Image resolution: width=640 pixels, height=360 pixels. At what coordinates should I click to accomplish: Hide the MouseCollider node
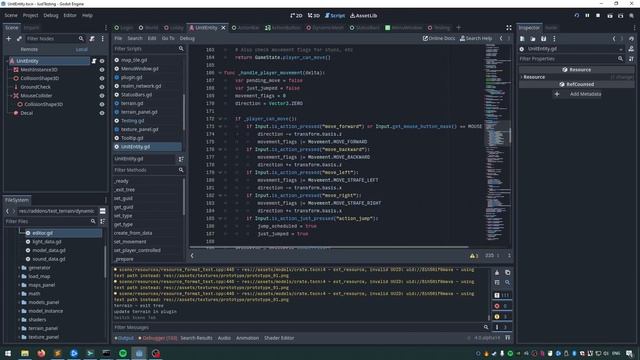(102, 96)
